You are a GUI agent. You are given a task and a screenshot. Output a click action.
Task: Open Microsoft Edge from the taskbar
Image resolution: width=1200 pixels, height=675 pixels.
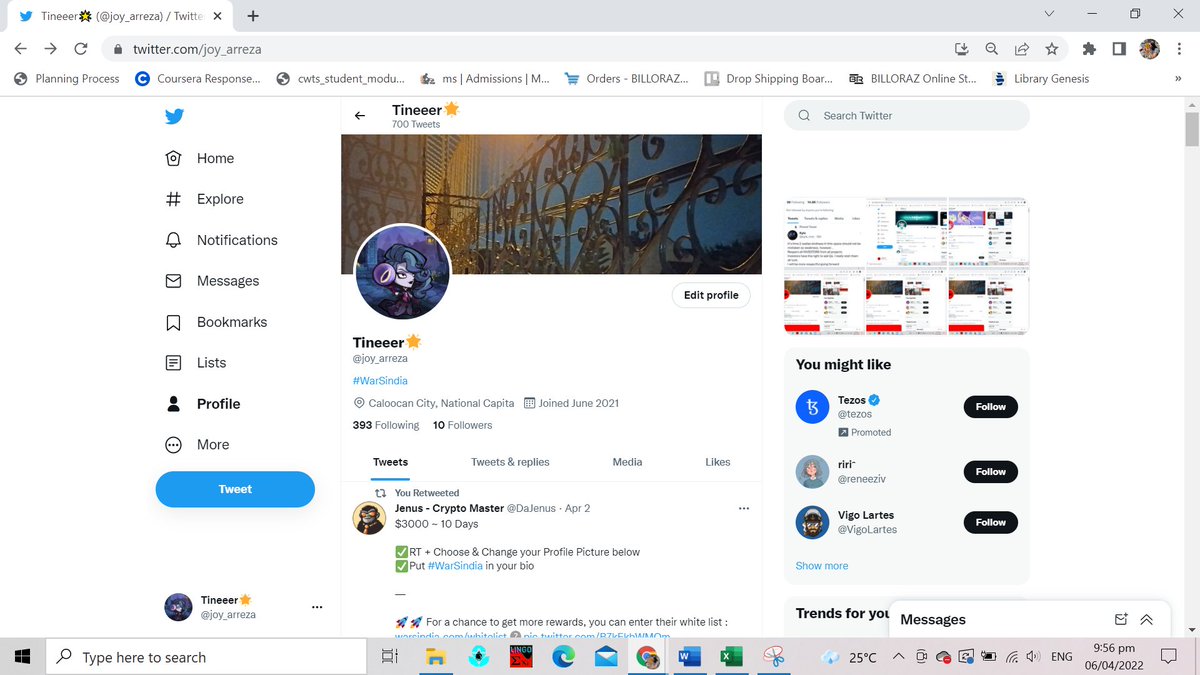pos(563,657)
